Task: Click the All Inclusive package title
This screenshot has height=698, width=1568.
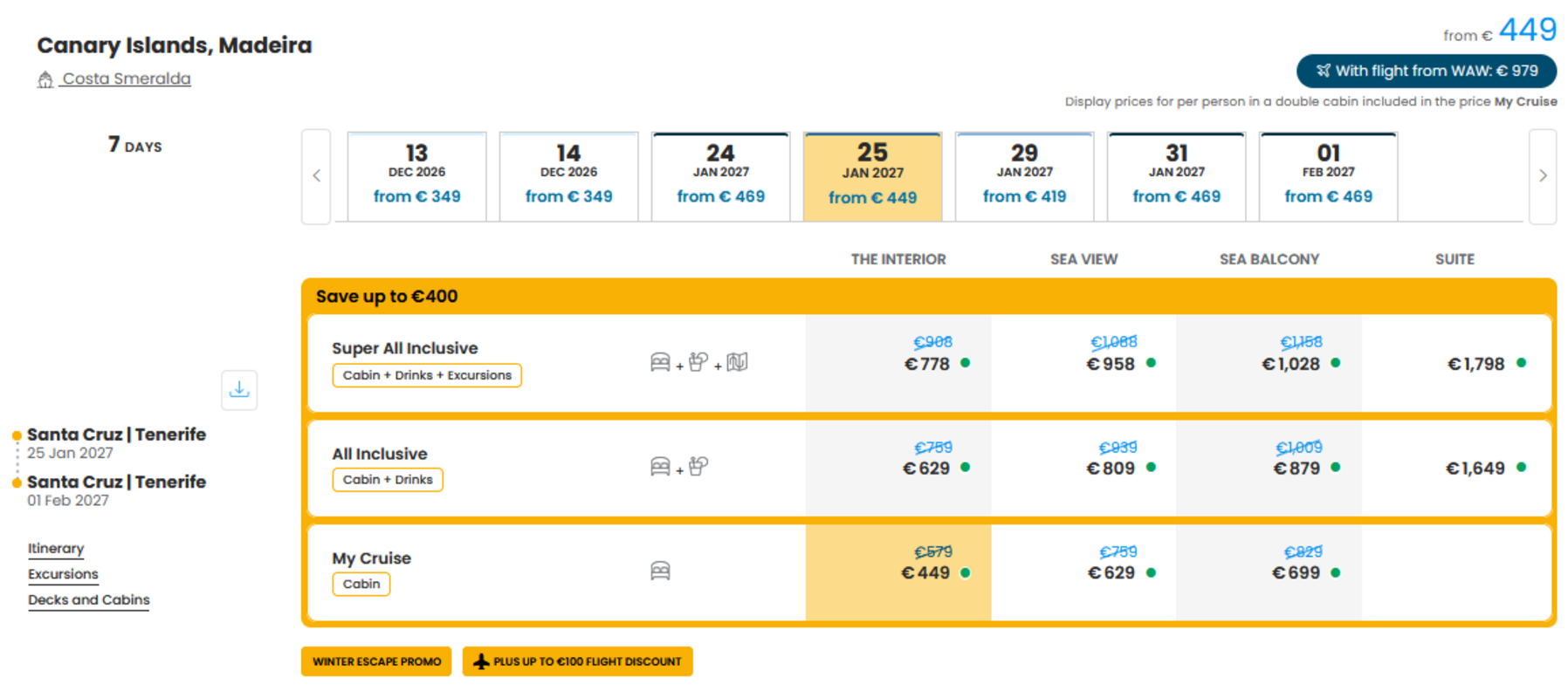Action: pos(380,454)
